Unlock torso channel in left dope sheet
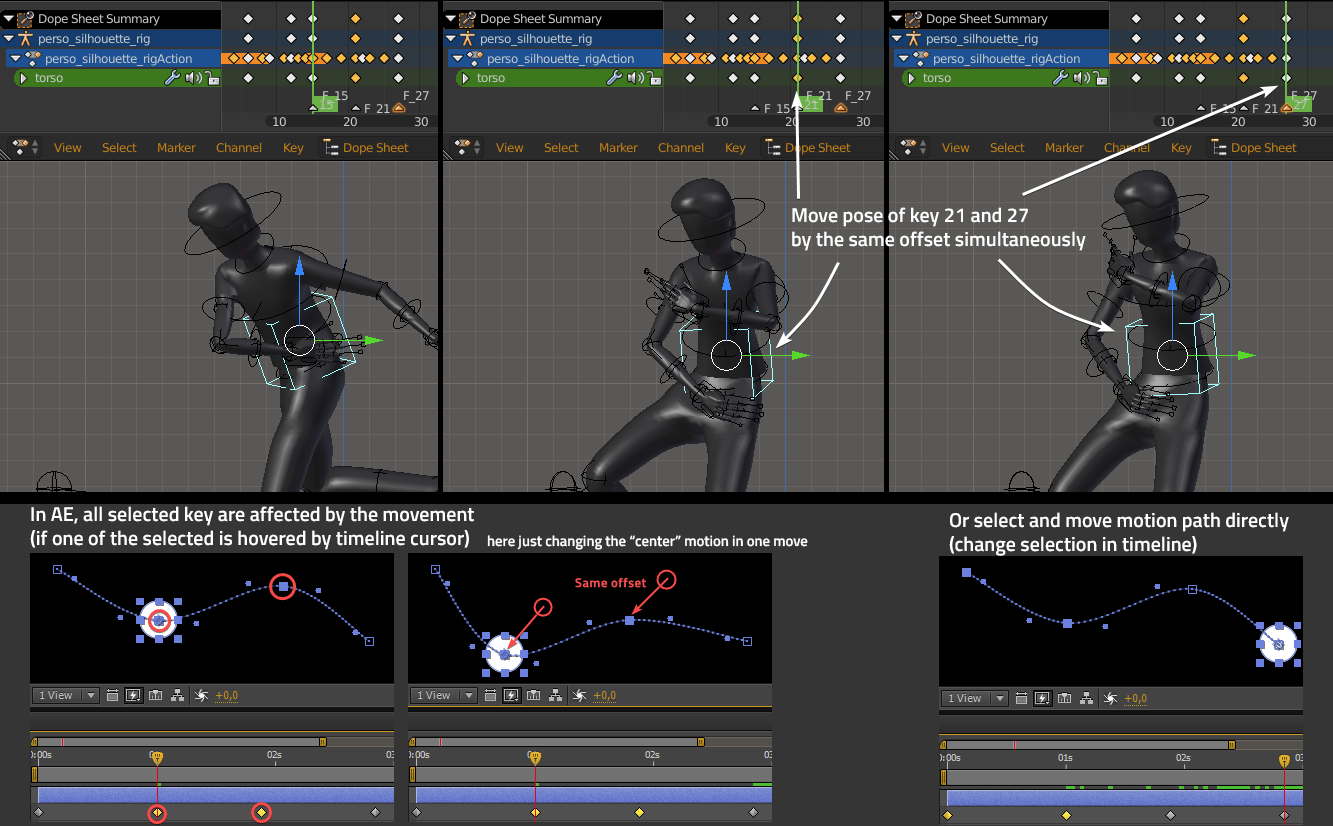 coord(211,78)
